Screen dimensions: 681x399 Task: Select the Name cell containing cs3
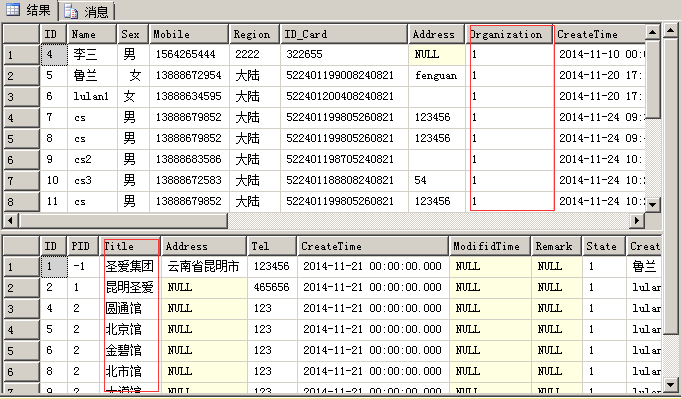tap(92, 180)
